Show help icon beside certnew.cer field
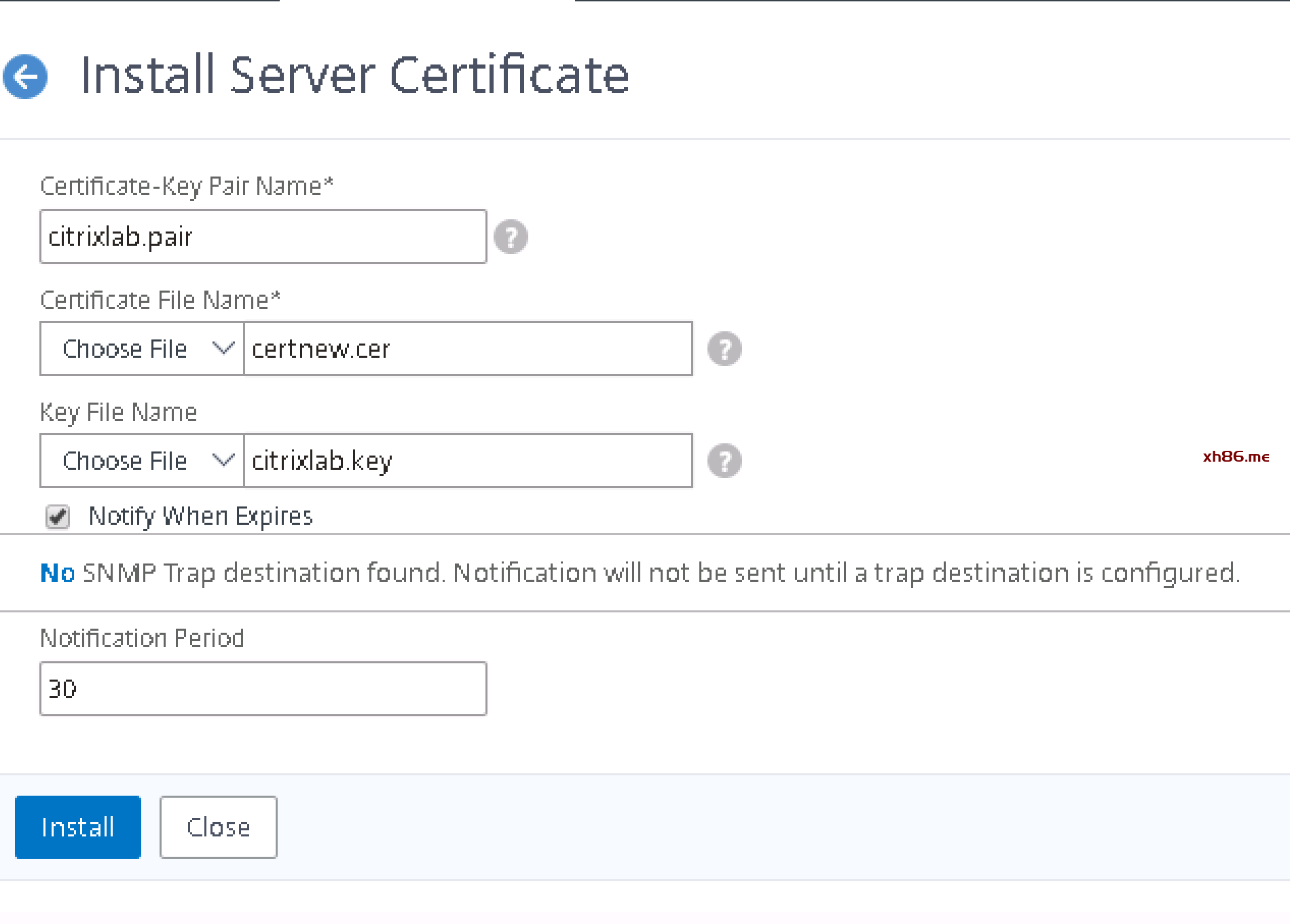 (724, 349)
